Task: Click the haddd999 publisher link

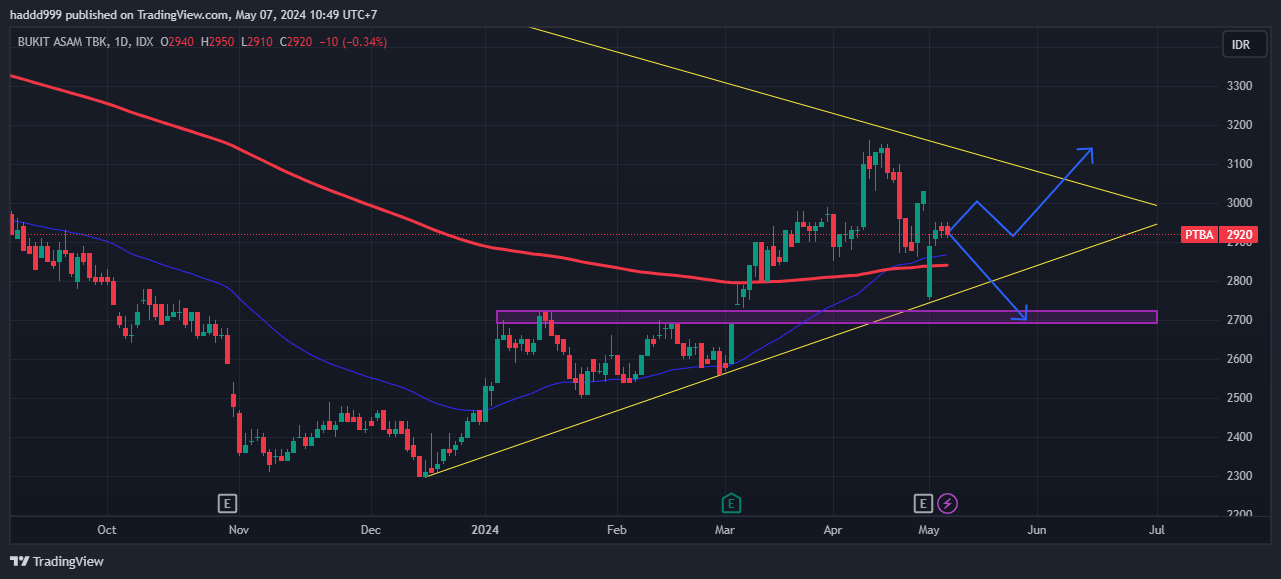Action: (x=34, y=14)
